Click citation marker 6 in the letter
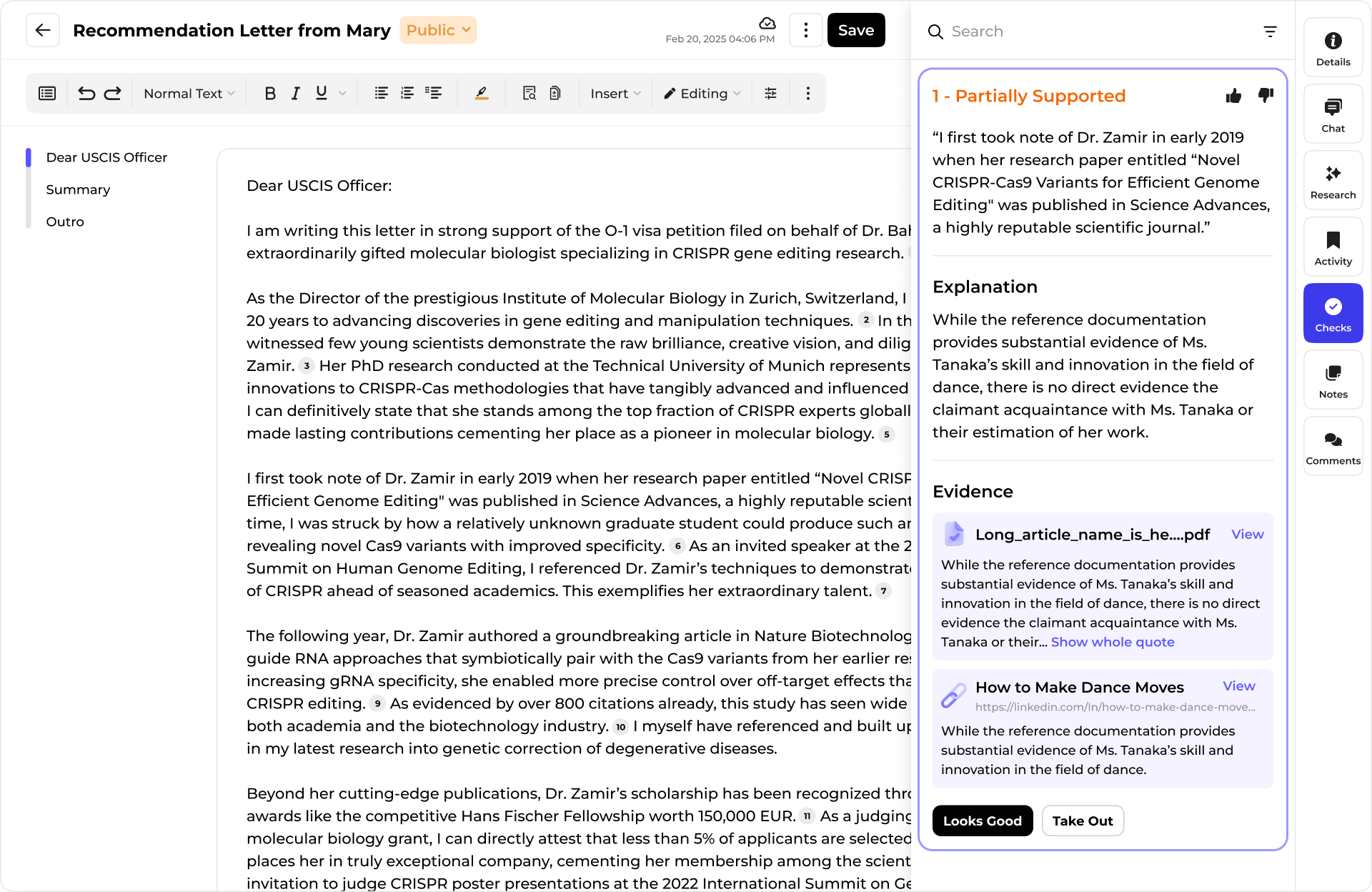The height and width of the screenshot is (892, 1372). coord(678,546)
